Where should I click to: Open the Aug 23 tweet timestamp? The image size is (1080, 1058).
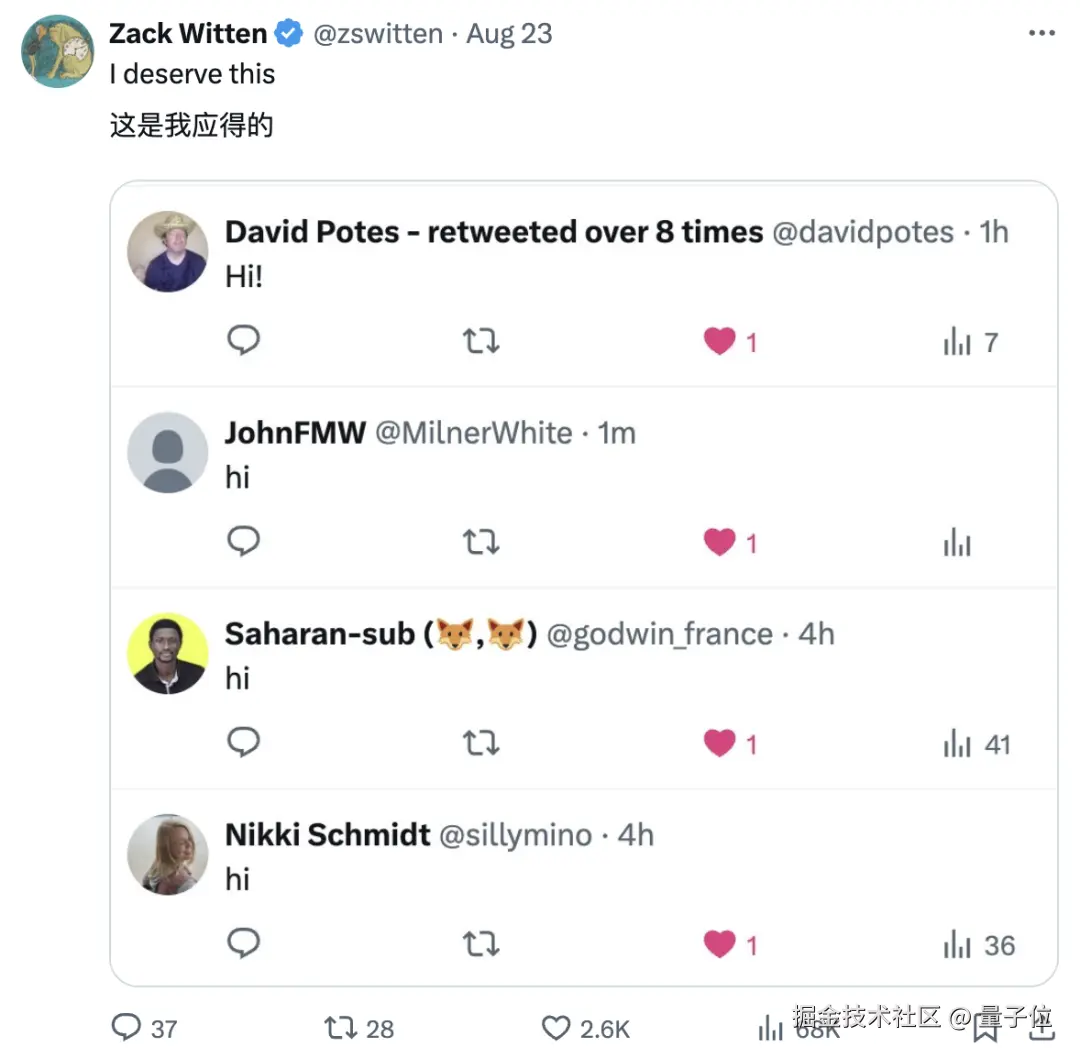pos(509,33)
